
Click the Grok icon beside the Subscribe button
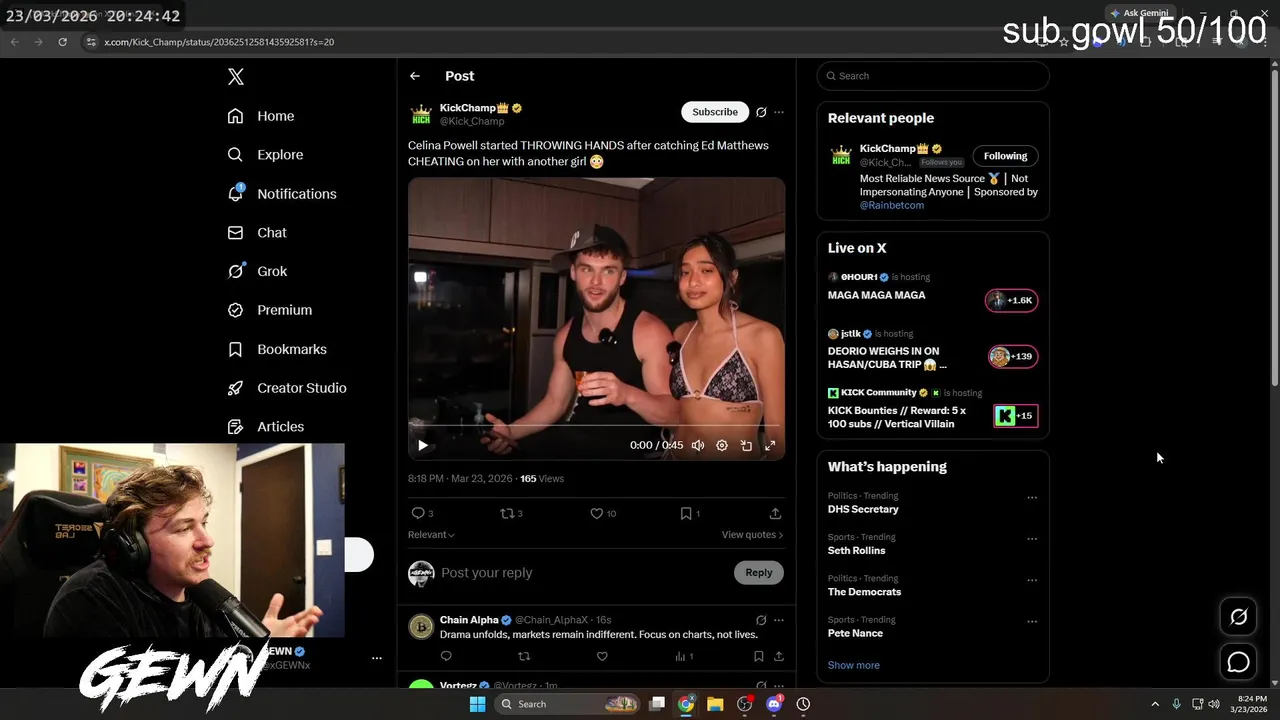[x=761, y=112]
